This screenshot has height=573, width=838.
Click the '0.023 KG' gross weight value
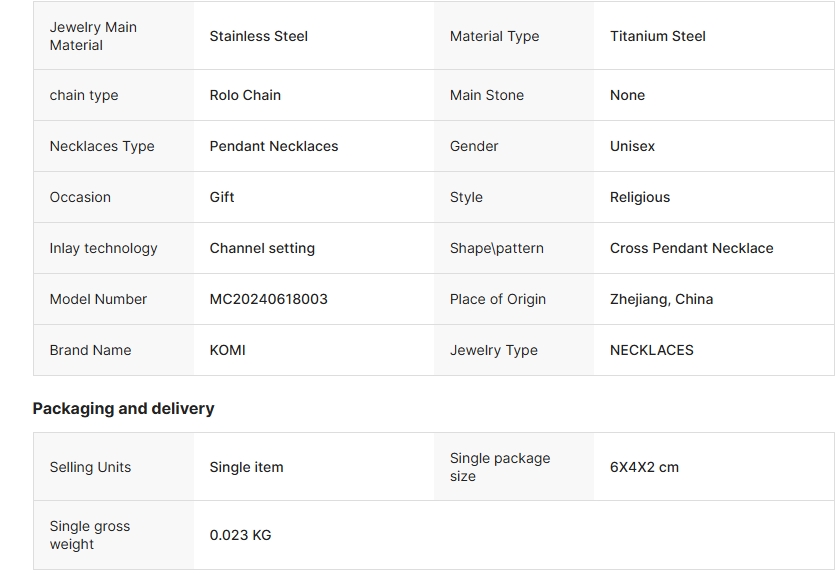click(241, 535)
